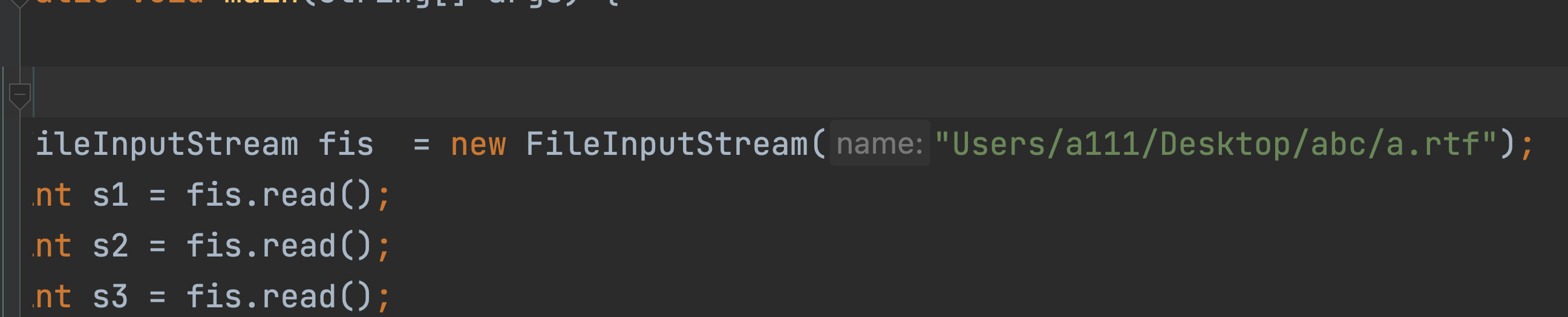Click fis.read() on the s3 line
This screenshot has width=1568, height=317.
point(279,297)
